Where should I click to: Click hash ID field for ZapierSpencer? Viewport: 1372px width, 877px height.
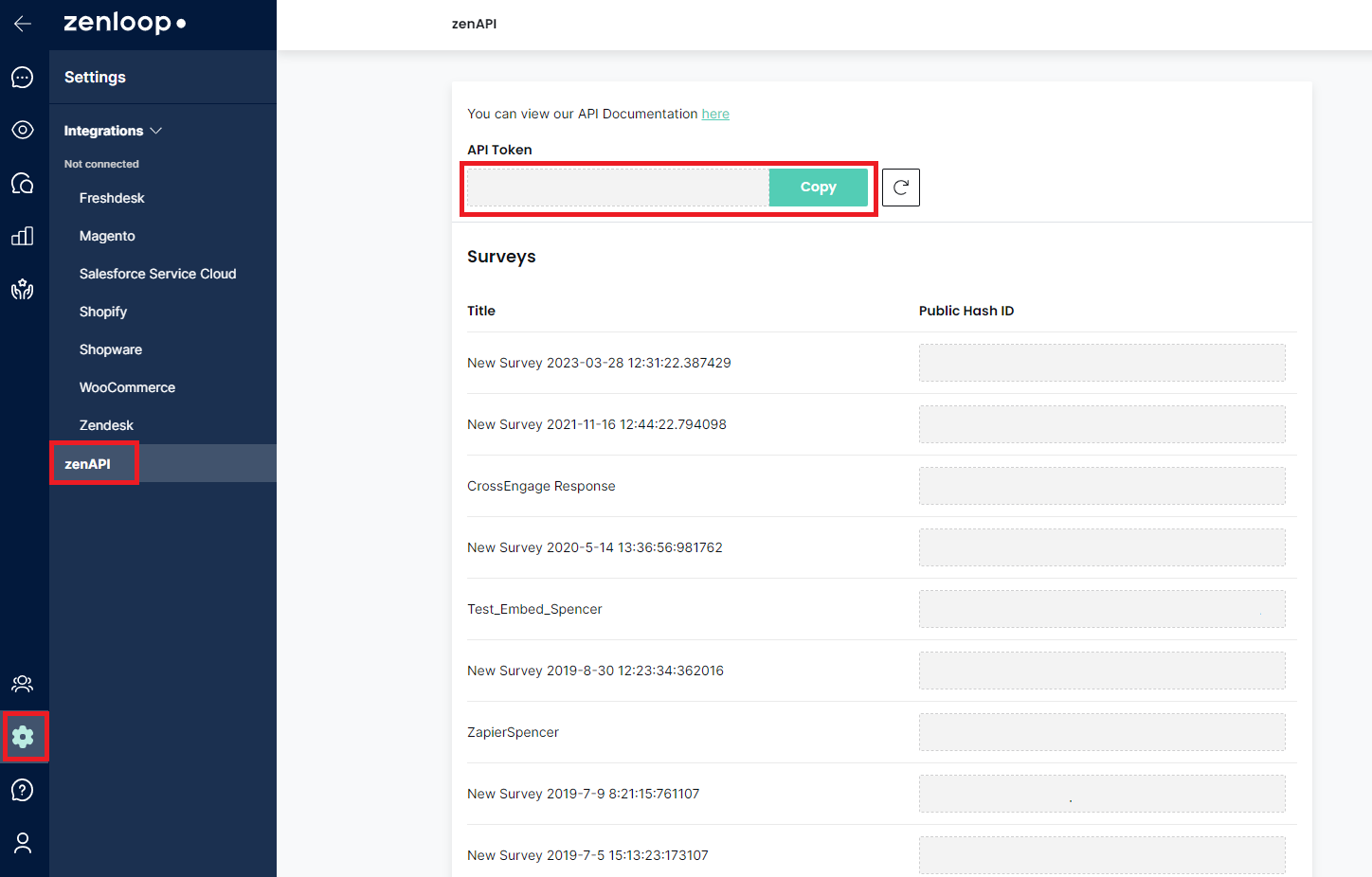(x=1102, y=732)
